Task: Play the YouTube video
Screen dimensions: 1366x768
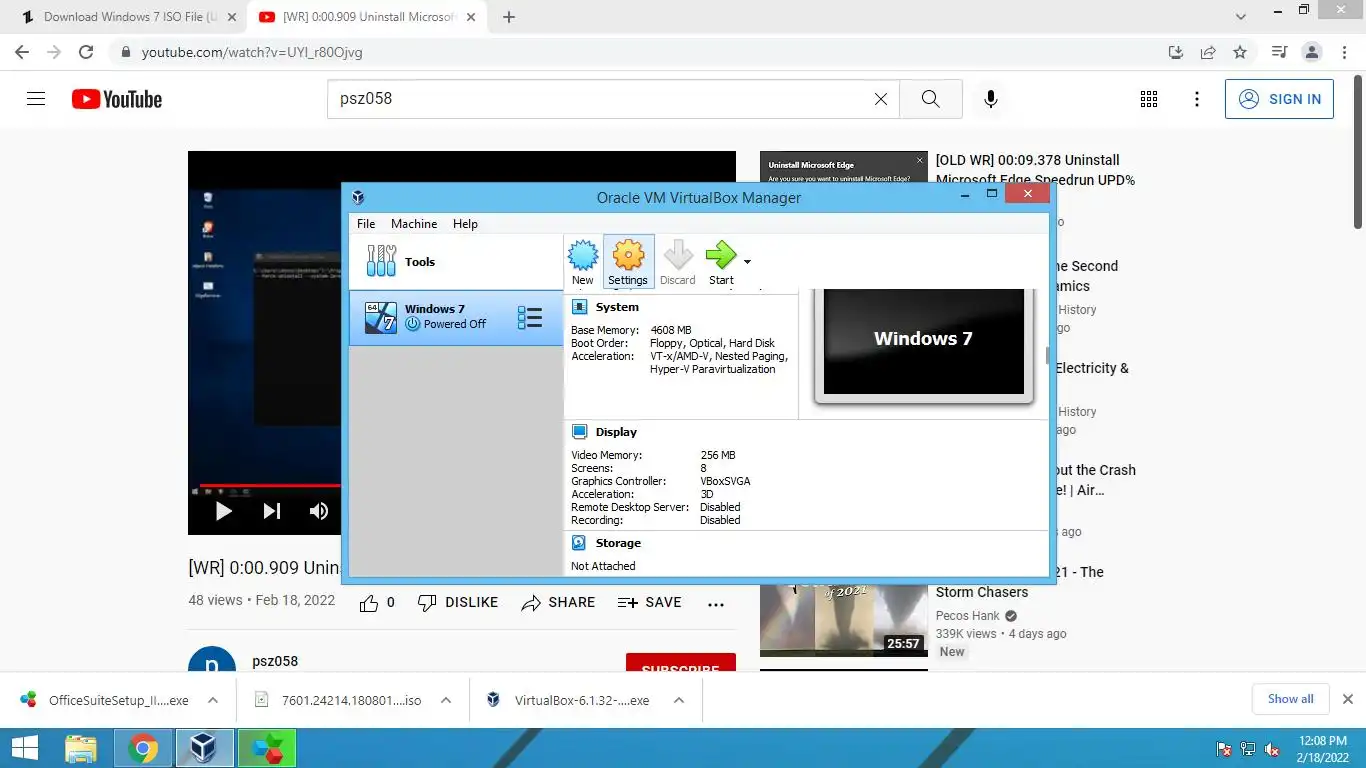Action: coord(224,511)
